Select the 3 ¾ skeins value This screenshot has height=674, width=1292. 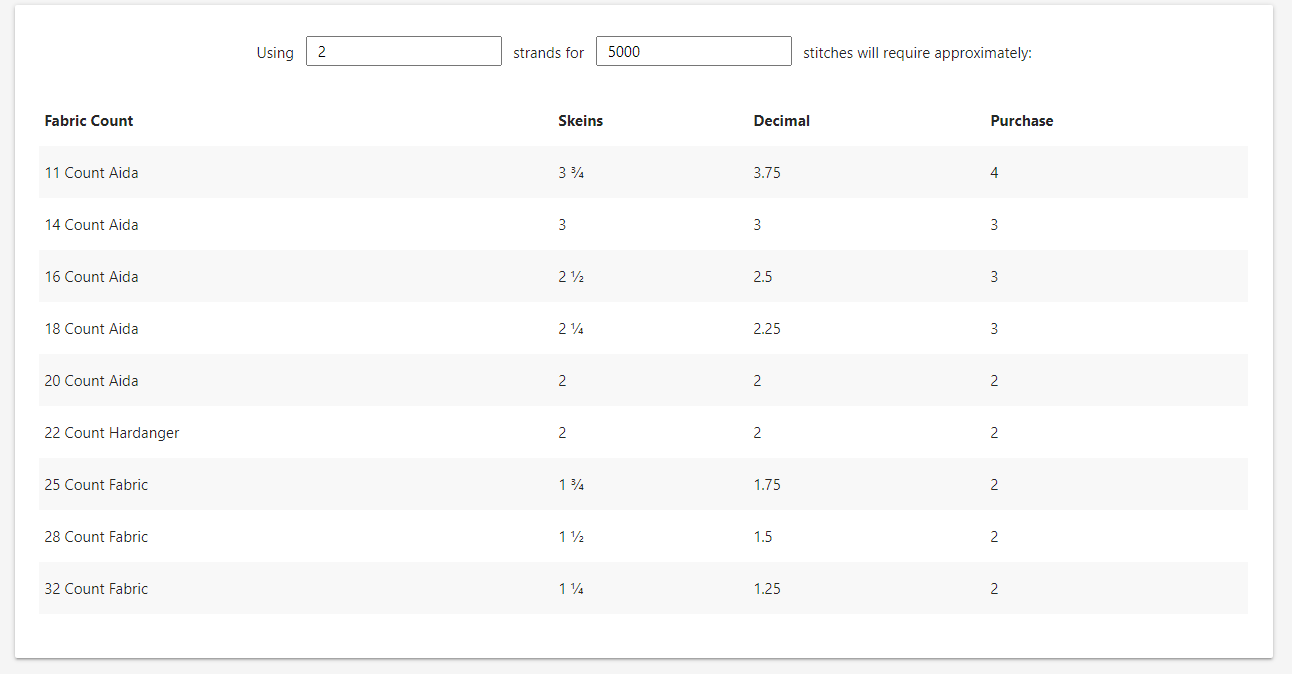[570, 172]
